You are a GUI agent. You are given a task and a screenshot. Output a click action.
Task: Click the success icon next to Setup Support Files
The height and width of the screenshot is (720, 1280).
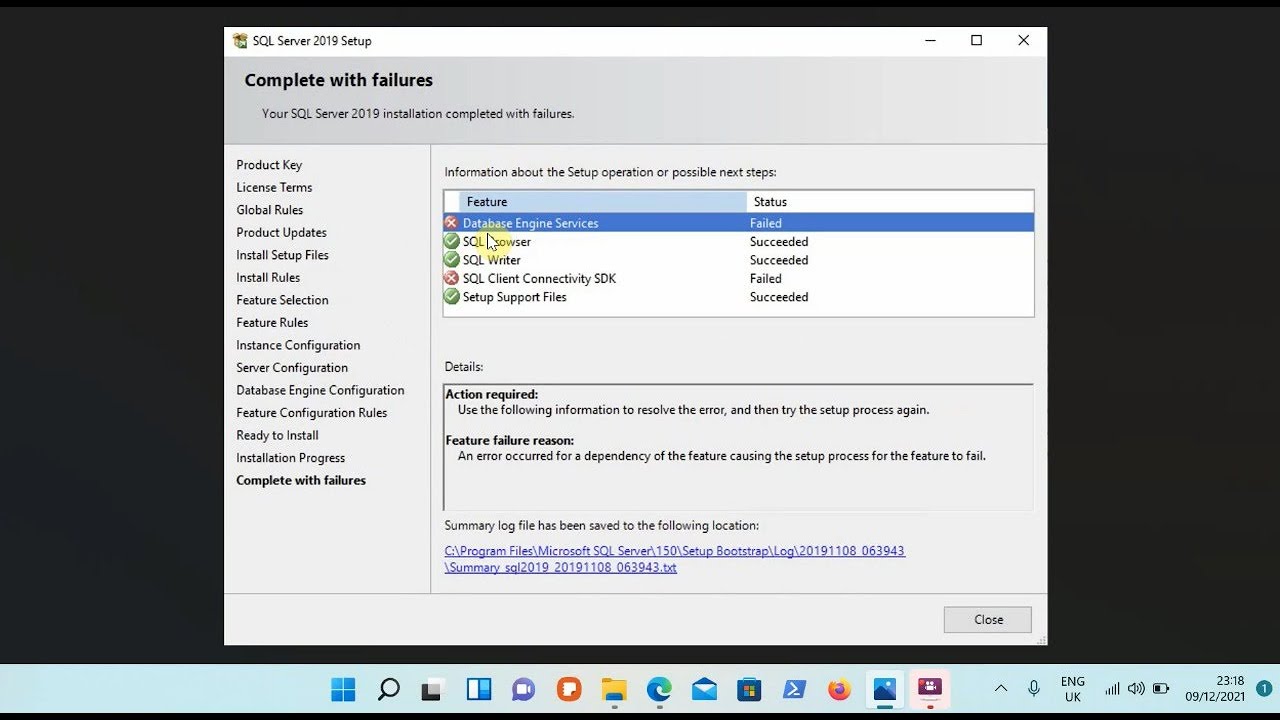tap(452, 297)
